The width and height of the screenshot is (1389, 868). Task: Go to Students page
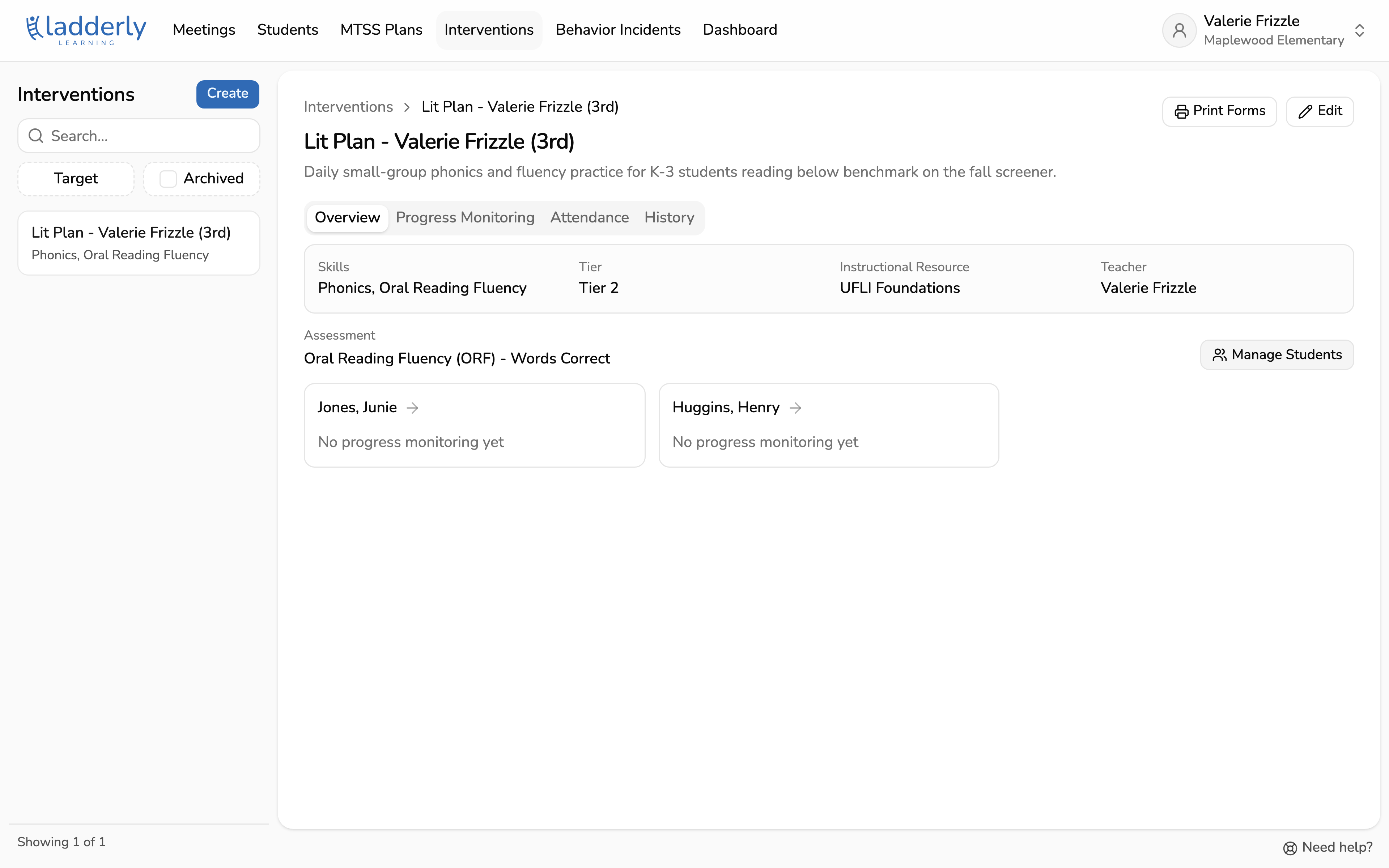[288, 30]
